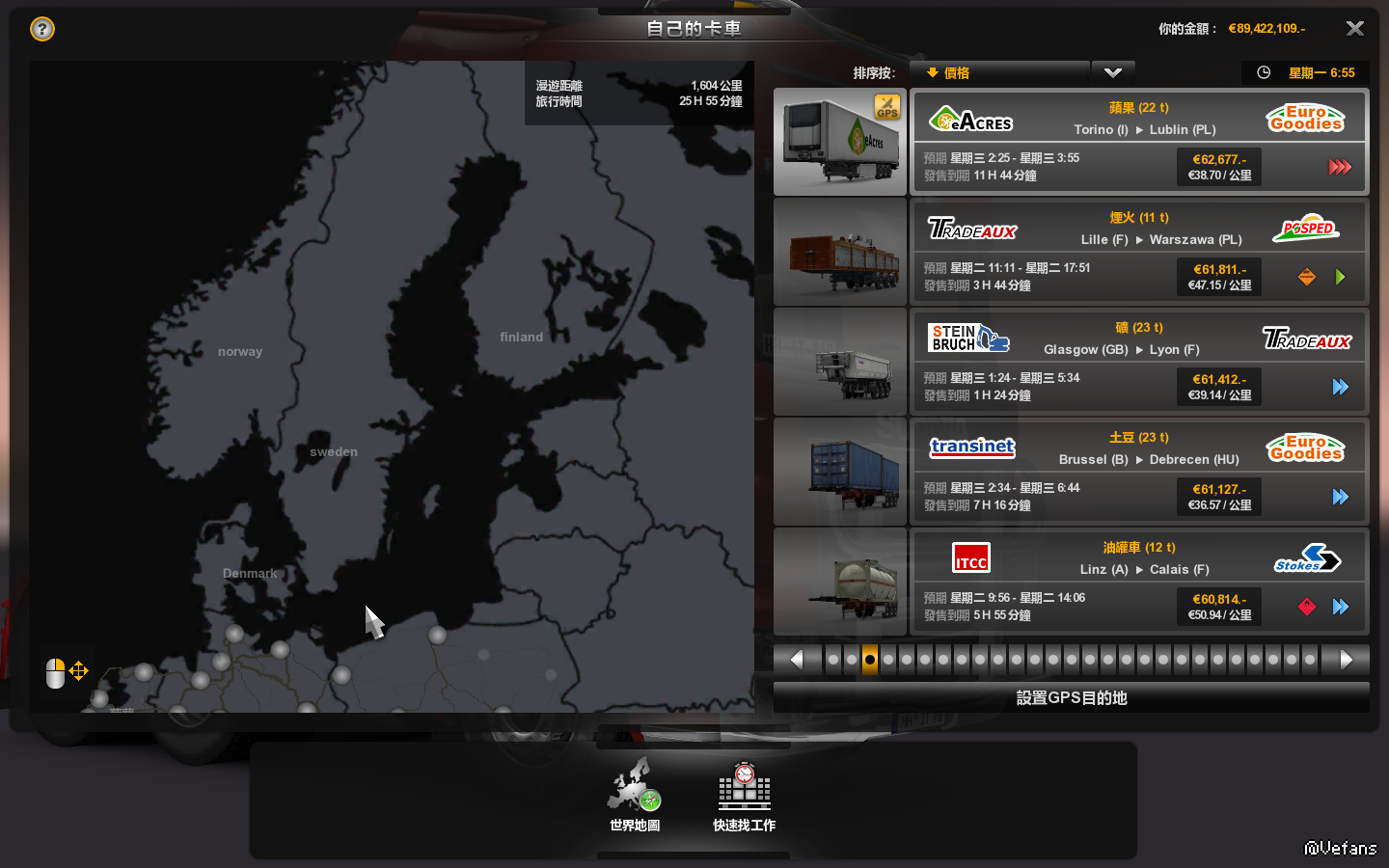Select the first page dot
The width and height of the screenshot is (1389, 868).
coord(833,660)
